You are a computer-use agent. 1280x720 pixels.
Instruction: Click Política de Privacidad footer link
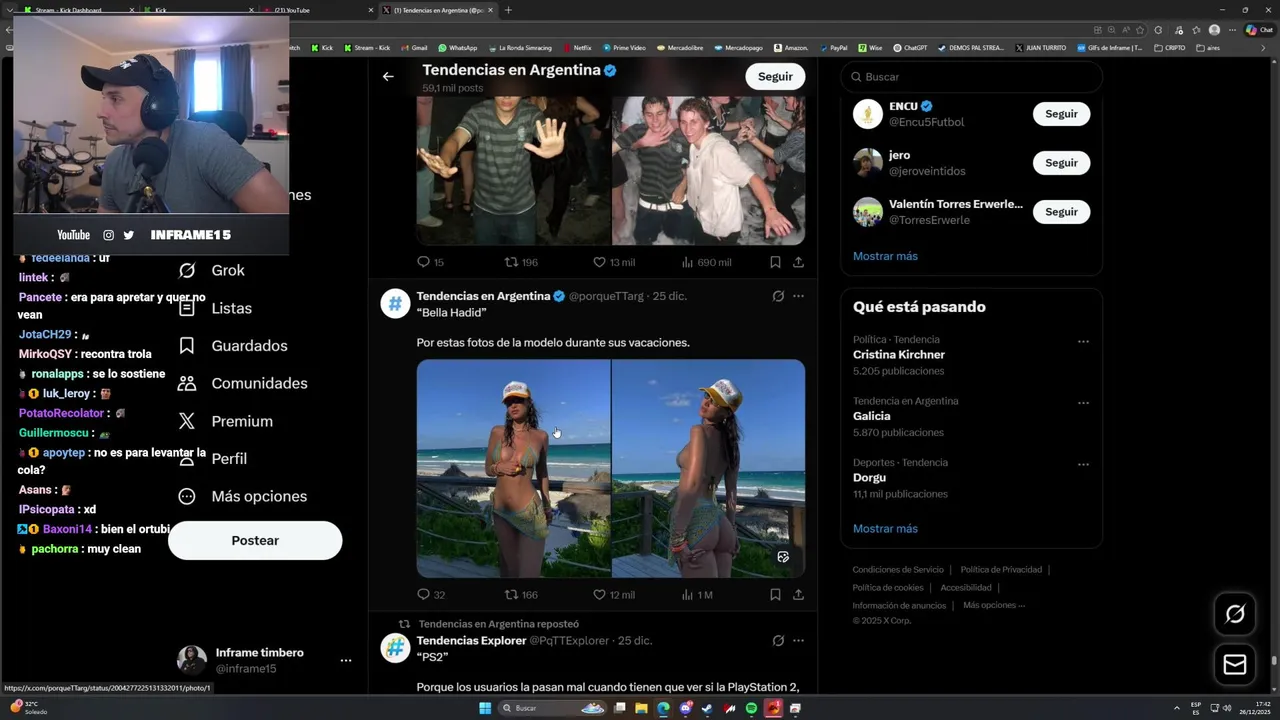click(x=1001, y=570)
